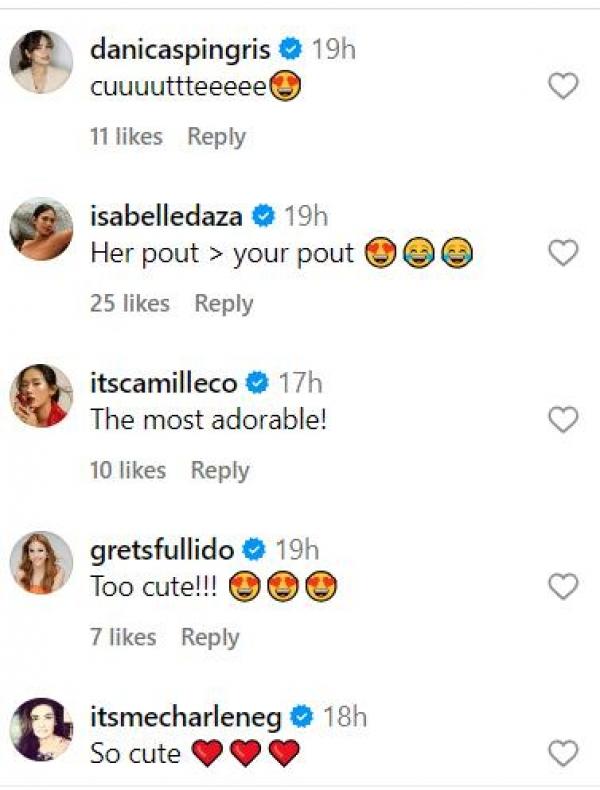Reply to isabelledaza's pout comment

click(223, 303)
